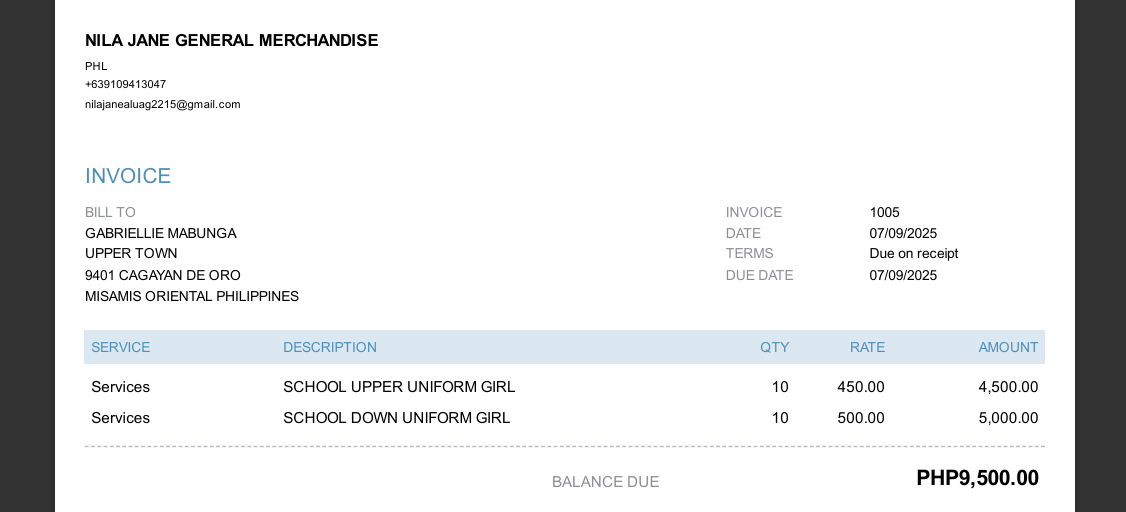Click the DUE DATE label
Viewport: 1126px width, 512px height.
759,275
